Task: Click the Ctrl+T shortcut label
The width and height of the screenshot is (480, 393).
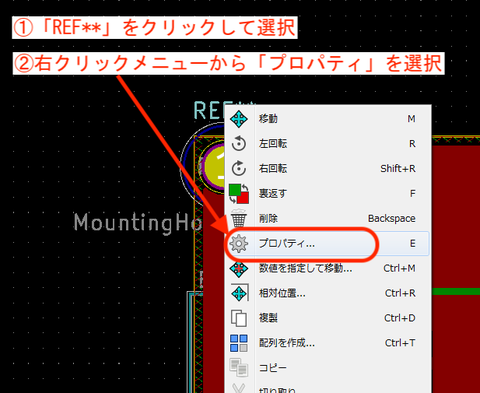Action: (x=400, y=343)
